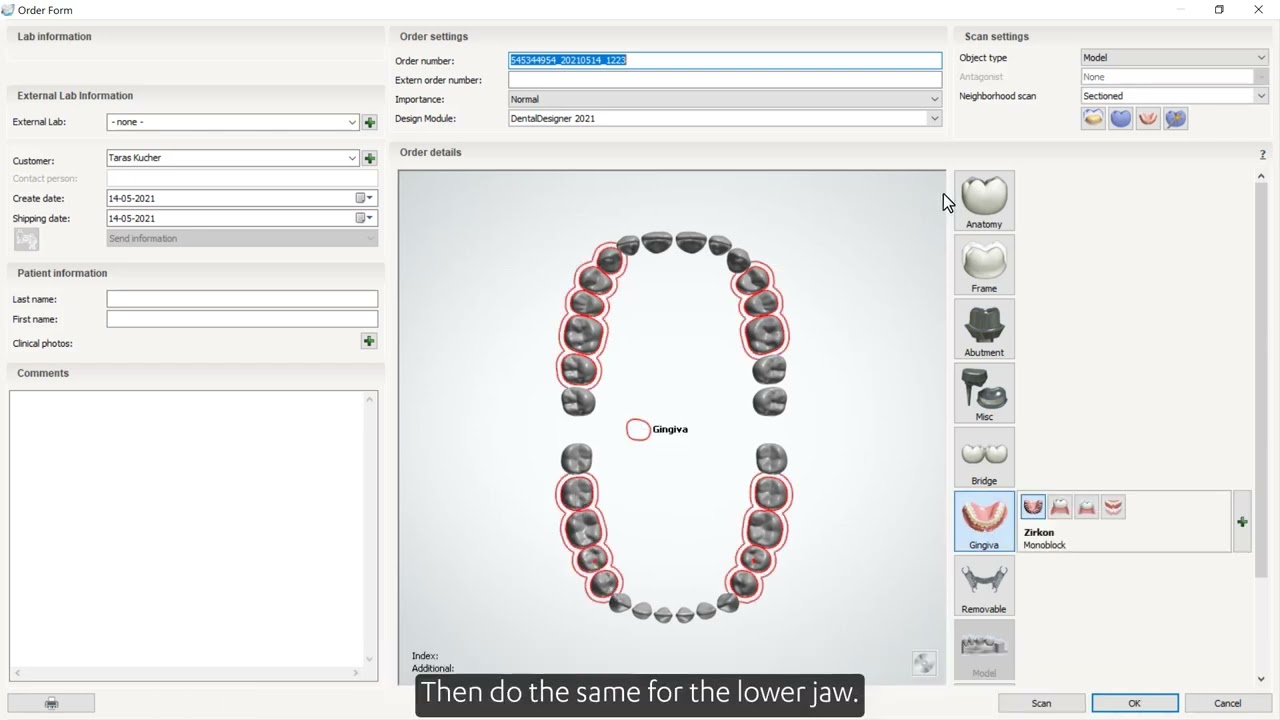Click the Comments horizontal scrollbar right arrow

[x=356, y=673]
